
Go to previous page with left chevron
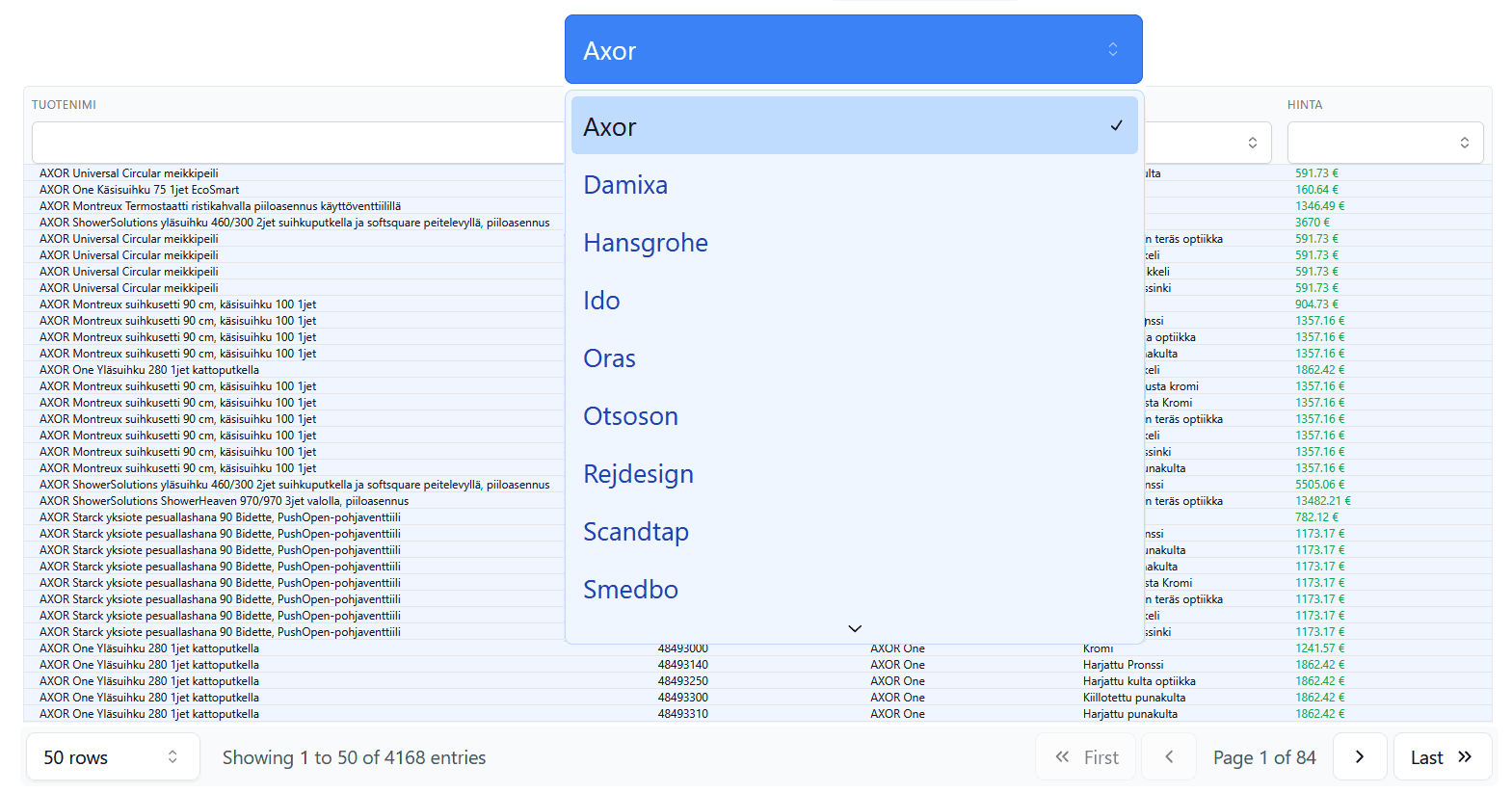[x=1168, y=757]
